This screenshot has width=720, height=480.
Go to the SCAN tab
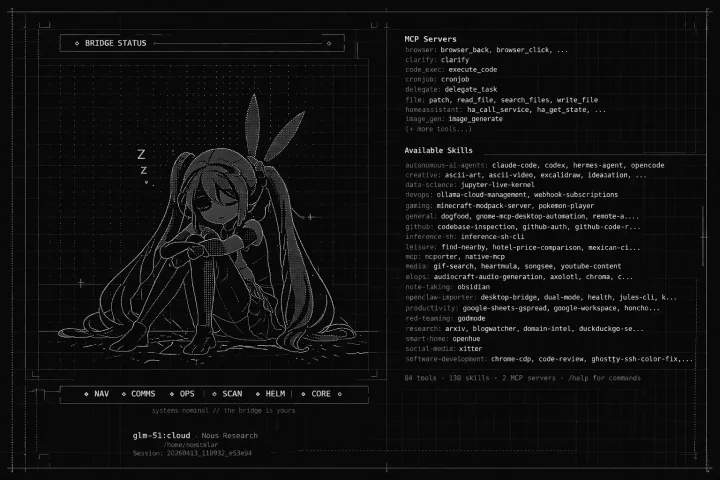coord(232,394)
